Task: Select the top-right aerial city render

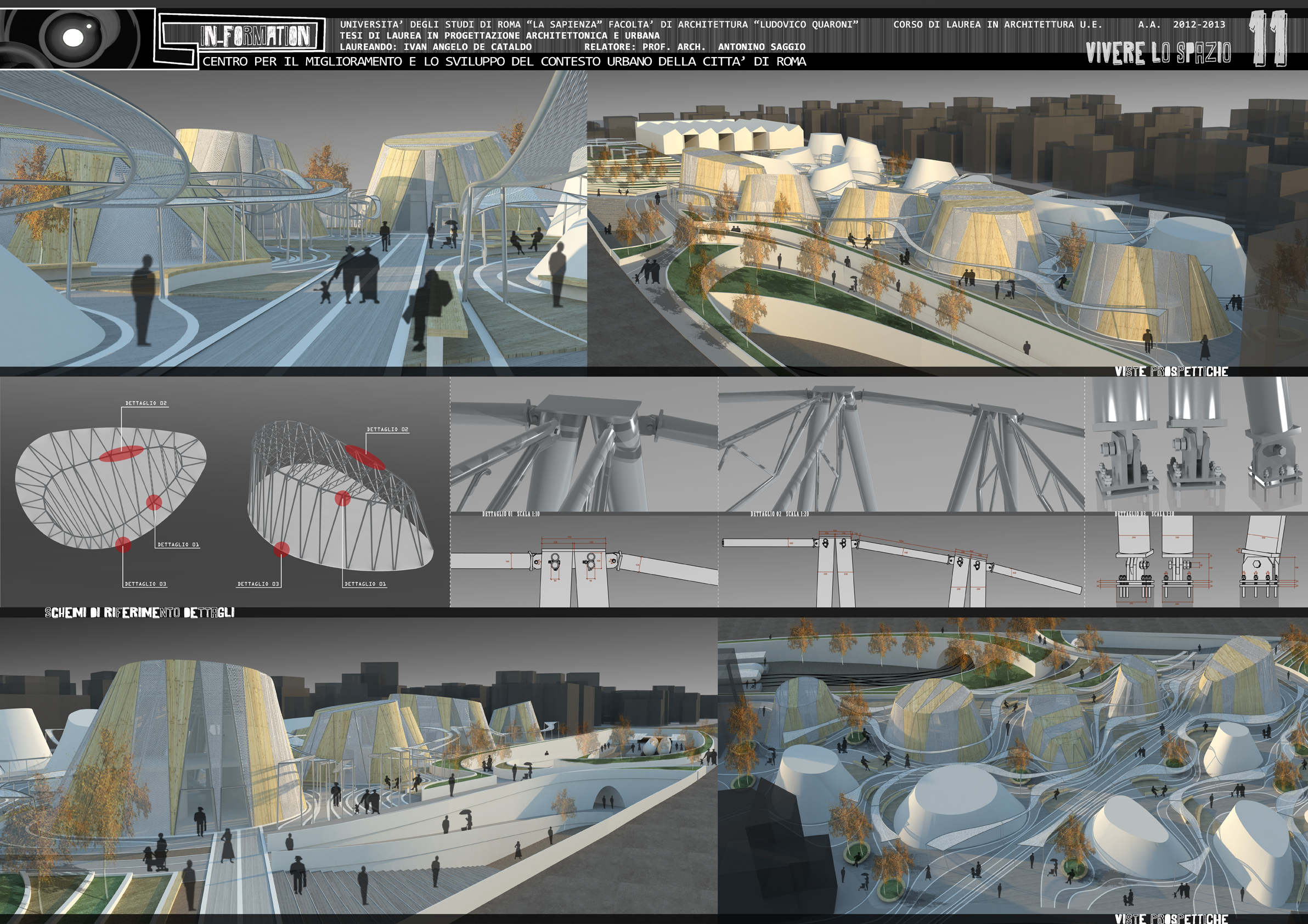Action: [x=946, y=219]
